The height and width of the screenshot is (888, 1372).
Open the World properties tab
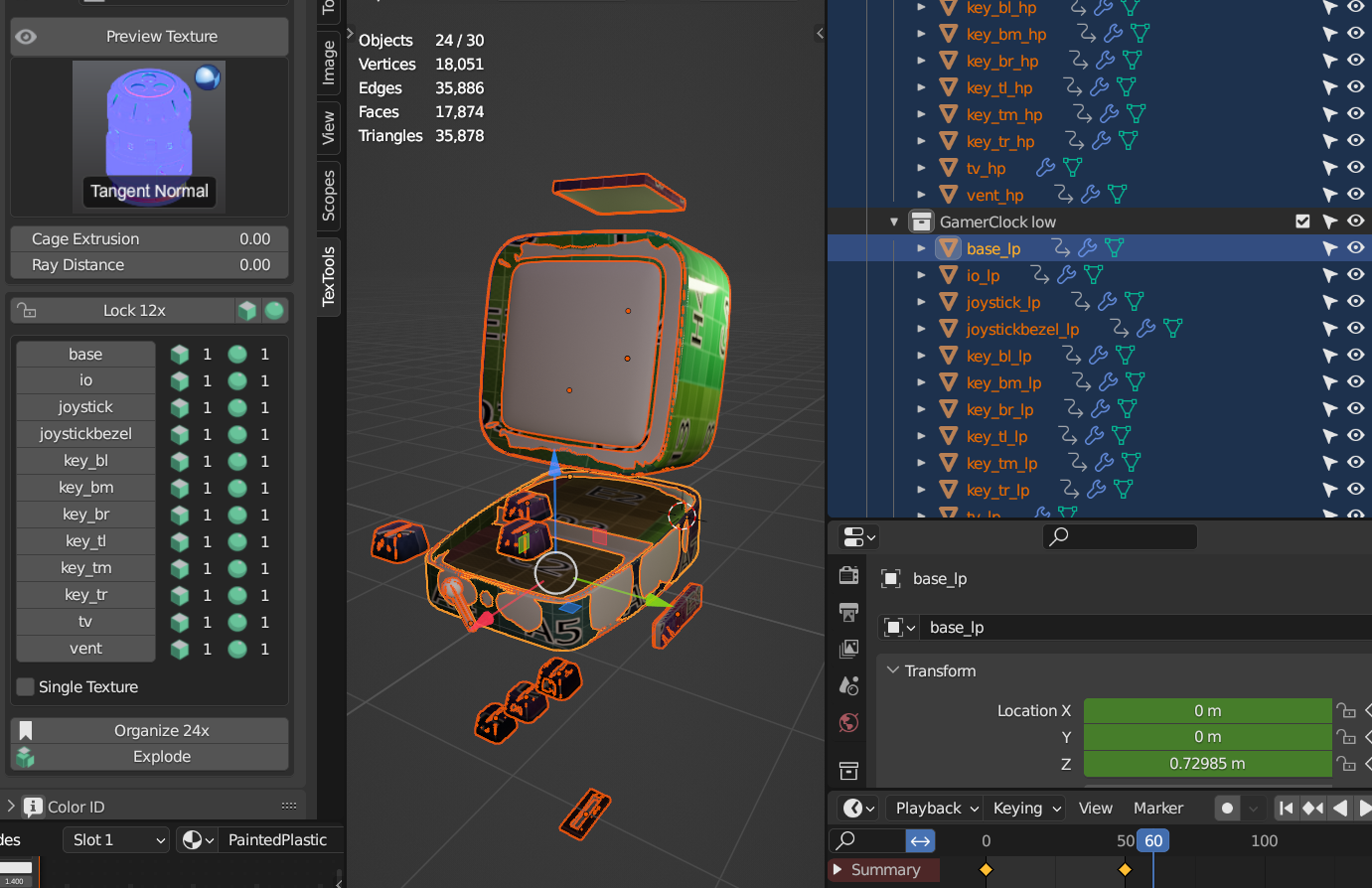point(847,722)
